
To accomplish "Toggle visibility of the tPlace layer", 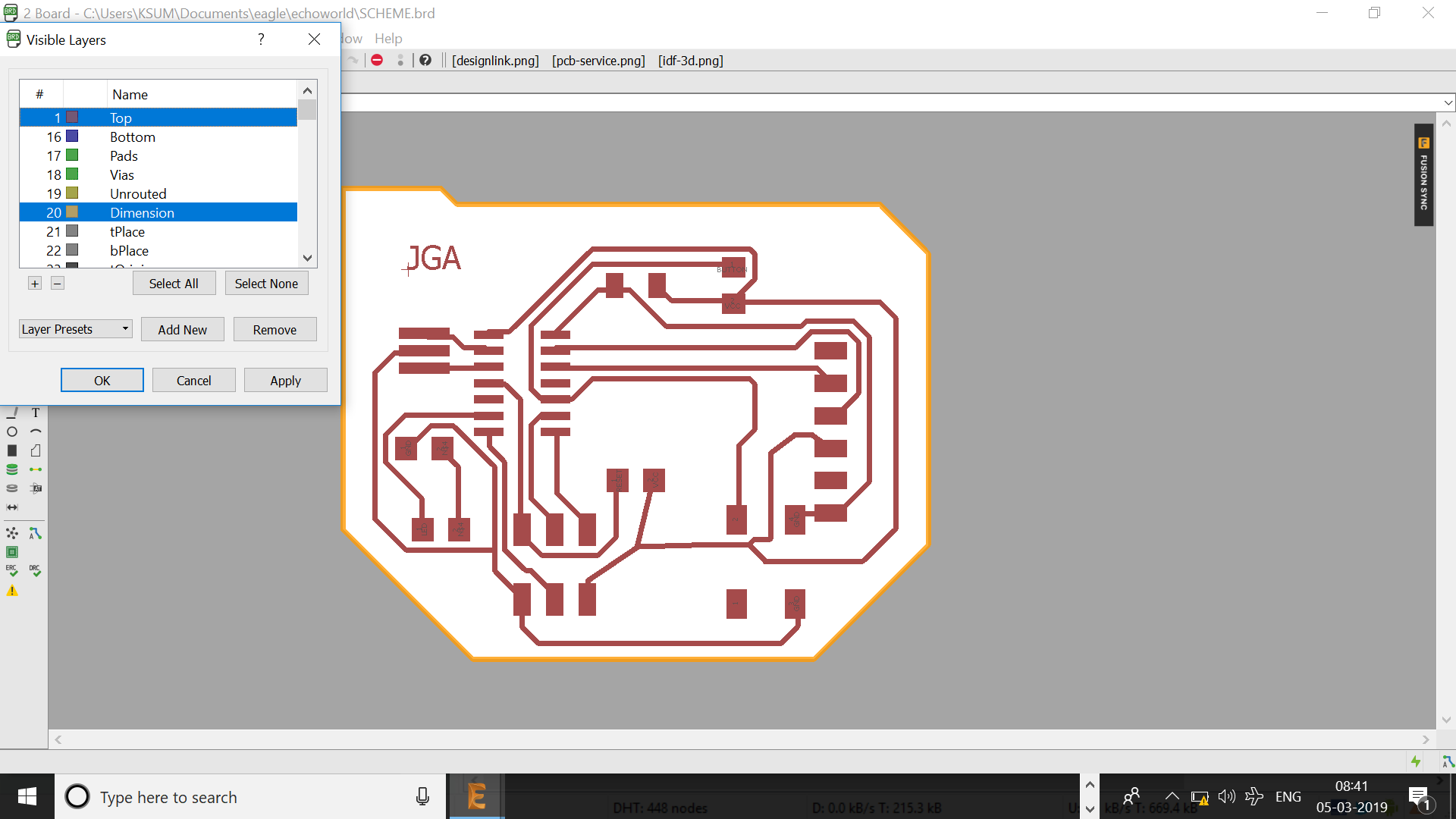I will 127,232.
